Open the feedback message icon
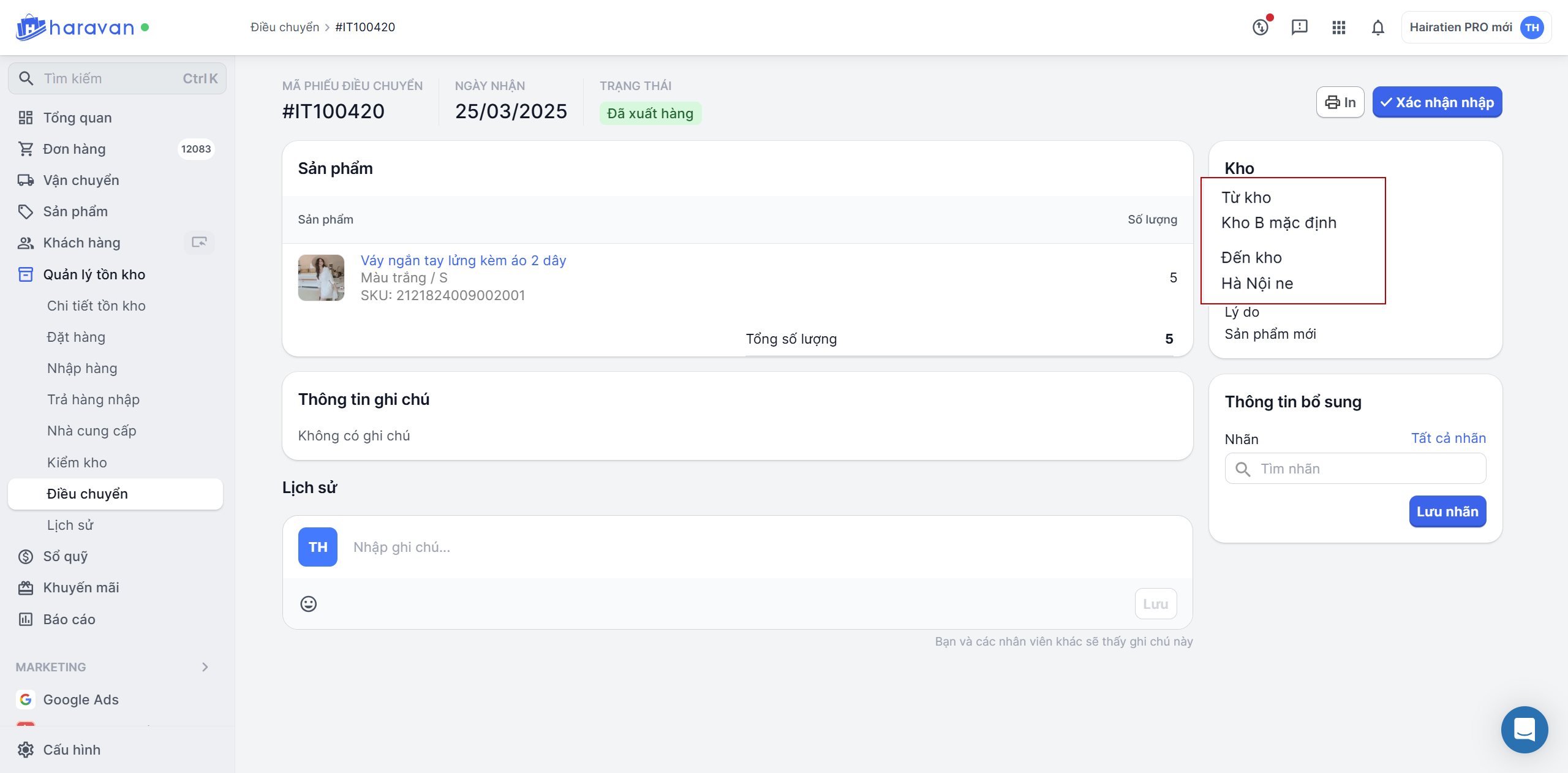This screenshot has width=1568, height=773. coord(1299,28)
